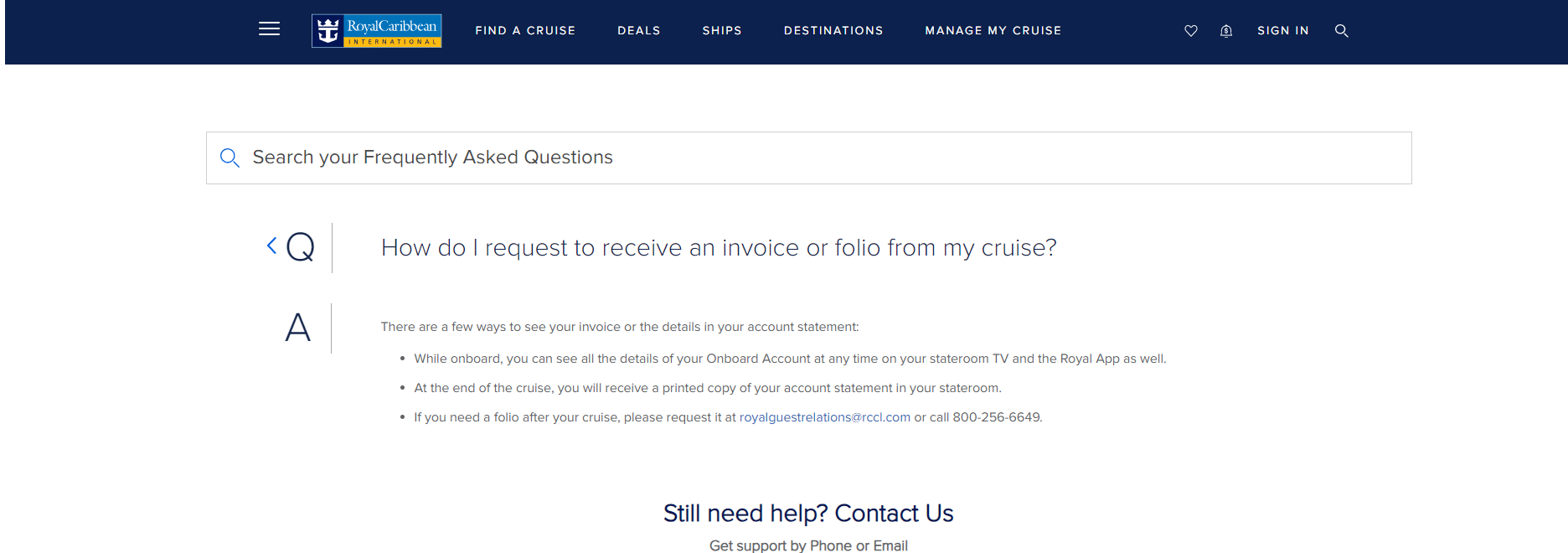The height and width of the screenshot is (553, 1568).
Task: Select Ships in the top navigation
Action: point(722,30)
